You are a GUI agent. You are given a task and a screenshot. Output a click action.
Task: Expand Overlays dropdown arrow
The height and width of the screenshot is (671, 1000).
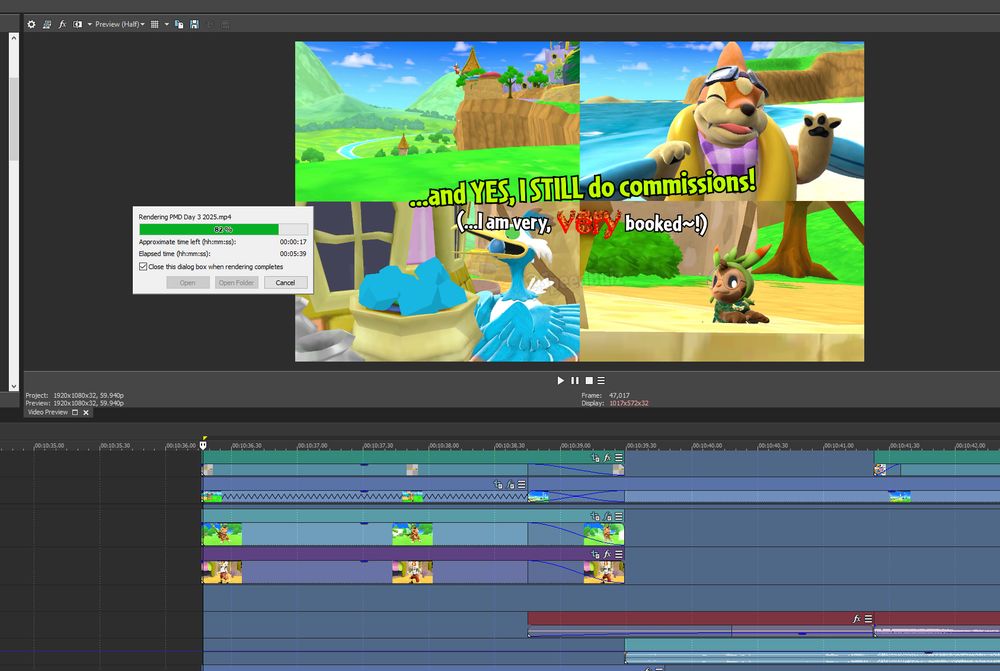tap(166, 24)
